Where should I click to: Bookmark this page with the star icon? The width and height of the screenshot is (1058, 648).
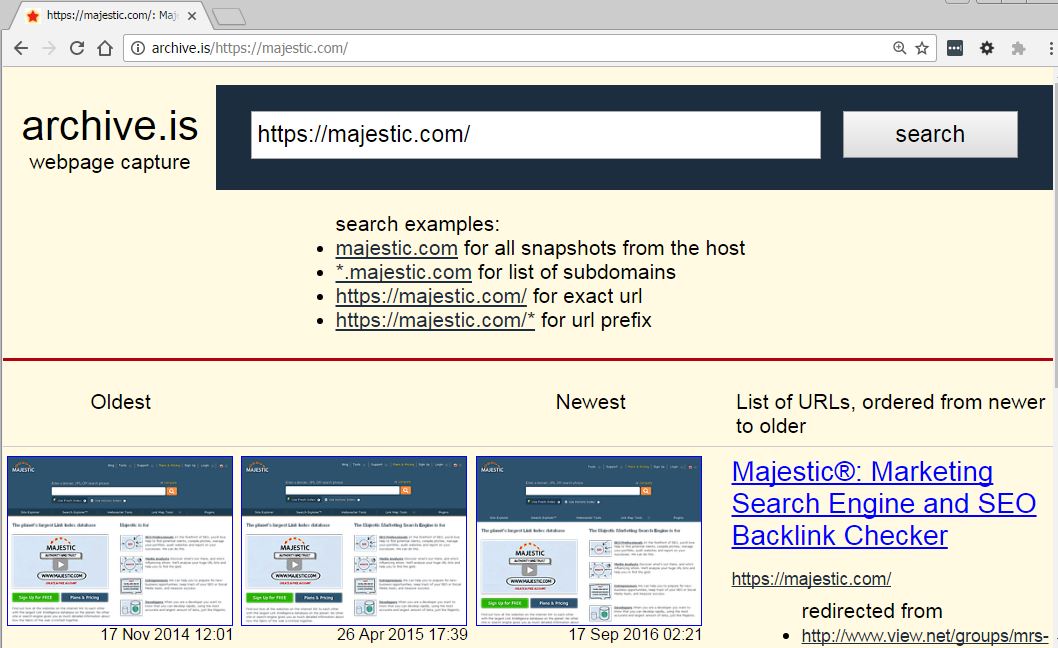tap(922, 48)
